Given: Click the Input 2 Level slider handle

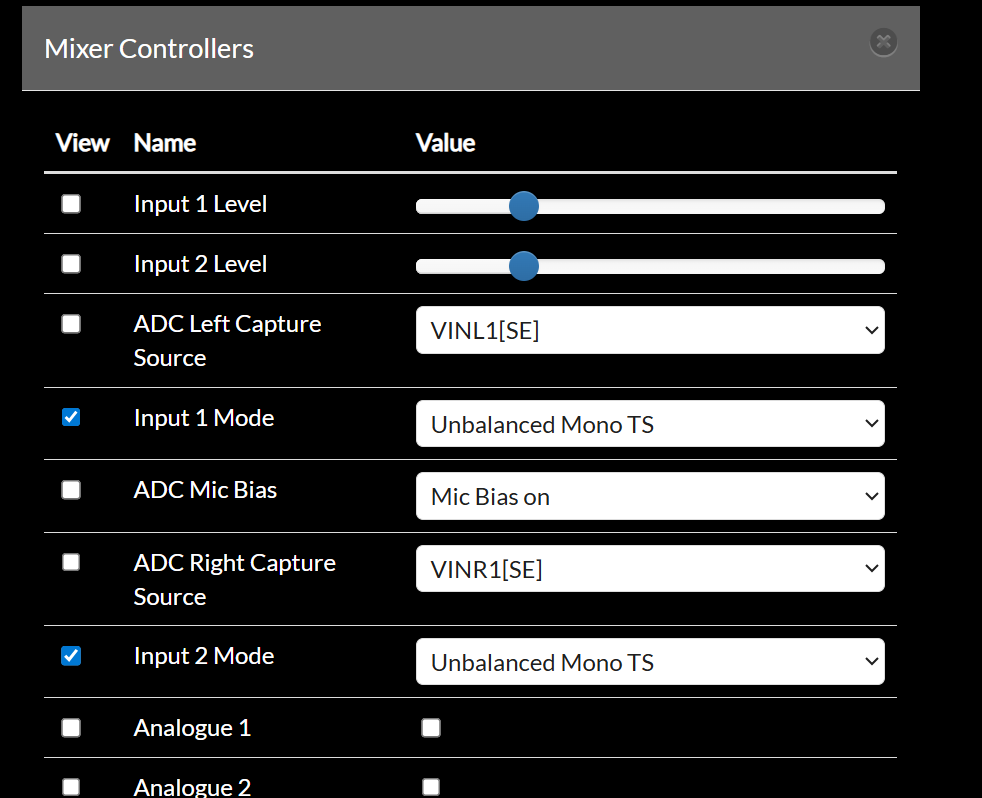Looking at the screenshot, I should tap(523, 266).
